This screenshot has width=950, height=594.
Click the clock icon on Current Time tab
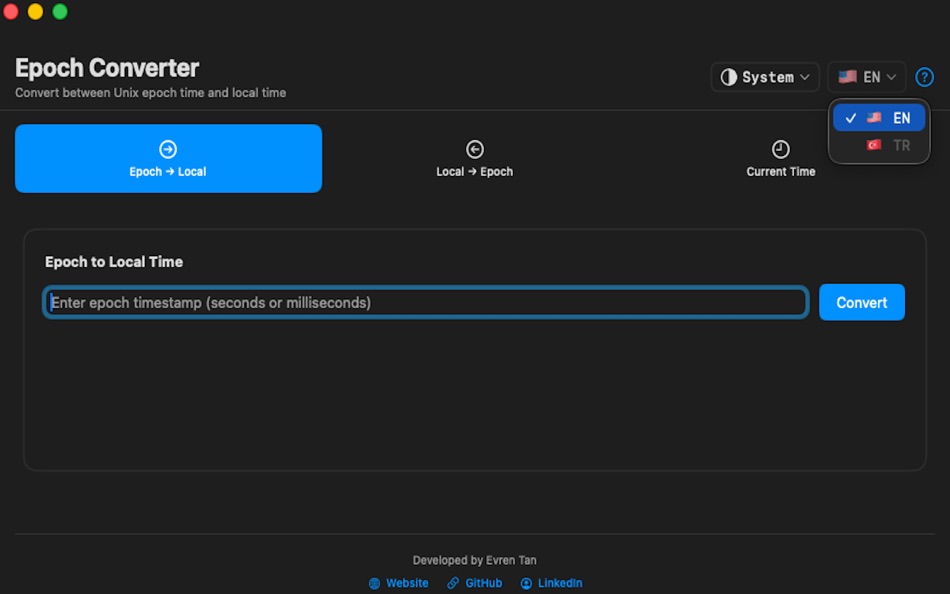pos(780,150)
